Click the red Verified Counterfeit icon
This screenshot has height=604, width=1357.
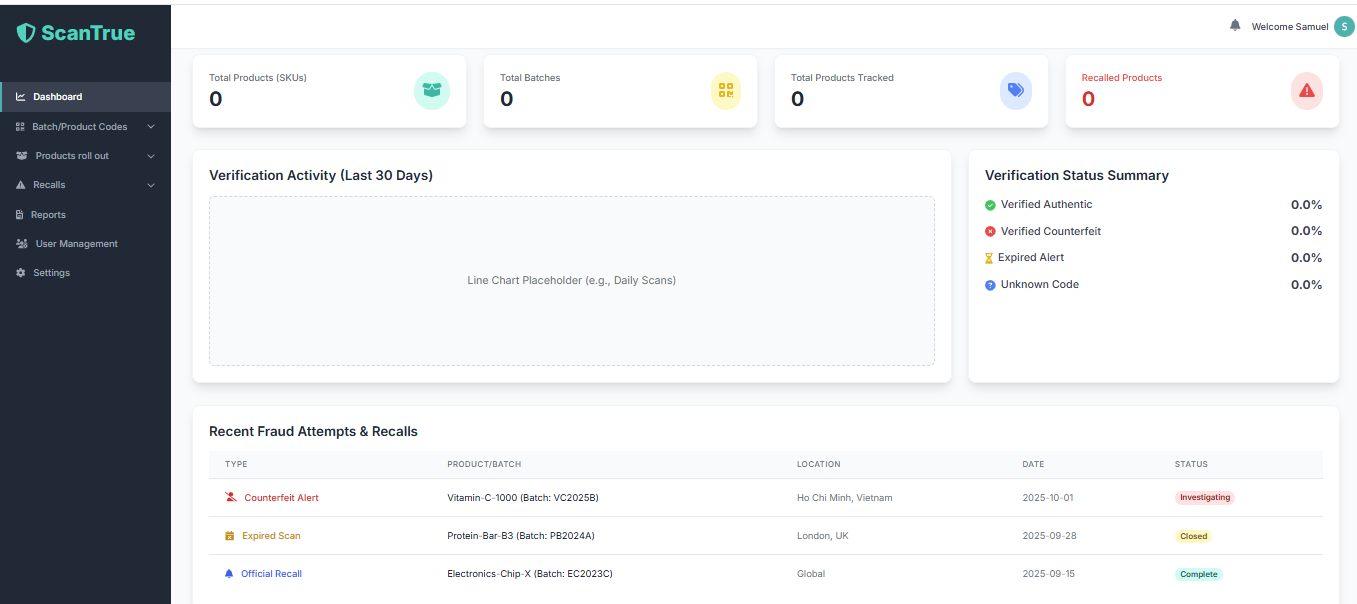click(990, 231)
